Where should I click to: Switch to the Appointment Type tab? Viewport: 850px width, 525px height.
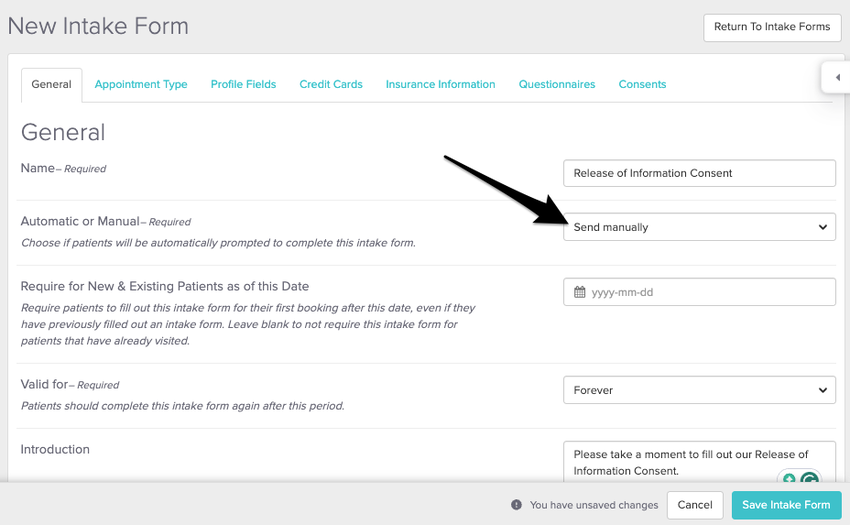point(141,84)
